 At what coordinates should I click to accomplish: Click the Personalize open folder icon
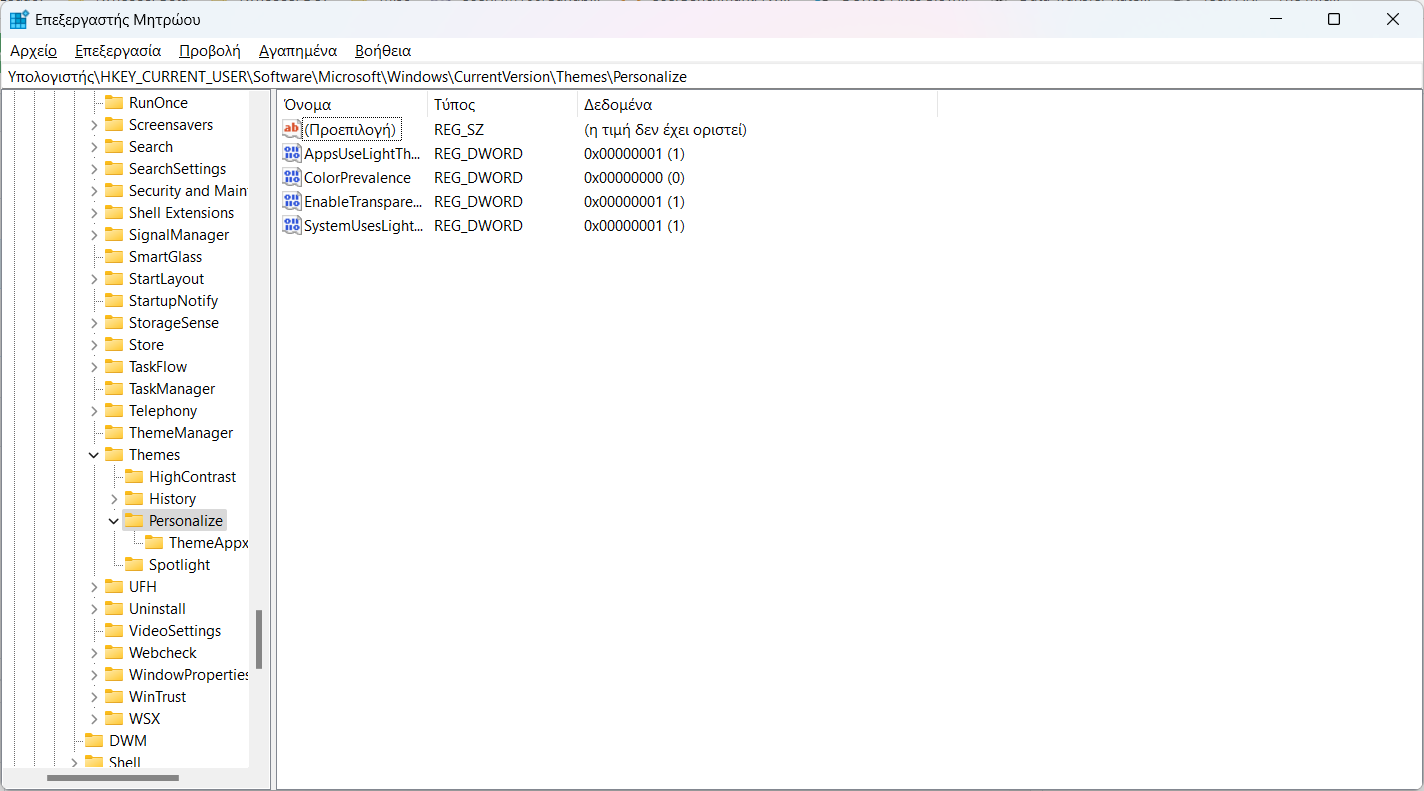pyautogui.click(x=133, y=520)
